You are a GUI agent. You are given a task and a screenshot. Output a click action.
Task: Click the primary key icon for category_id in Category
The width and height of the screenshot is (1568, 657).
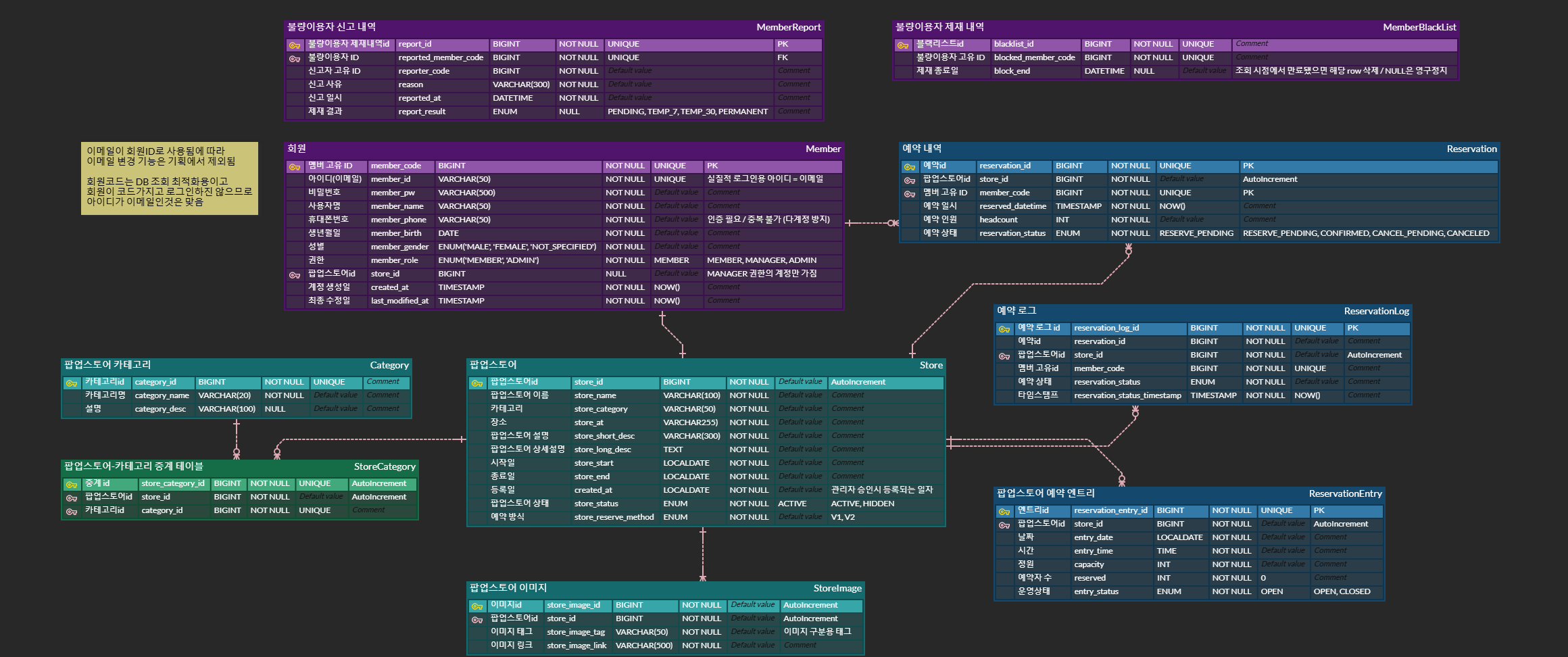[72, 383]
